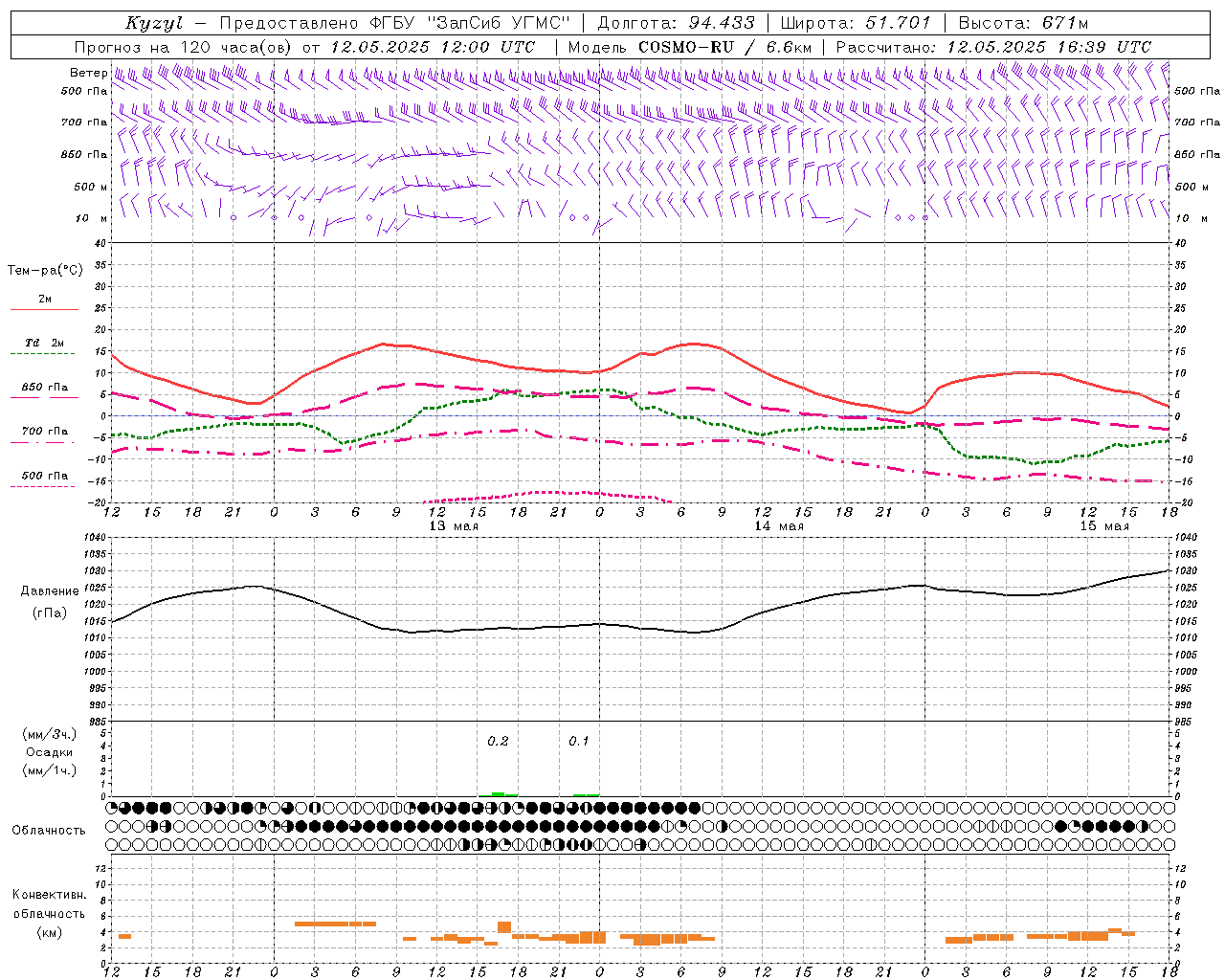Click the "Td 2м" dew point legend label

pyautogui.click(x=45, y=343)
